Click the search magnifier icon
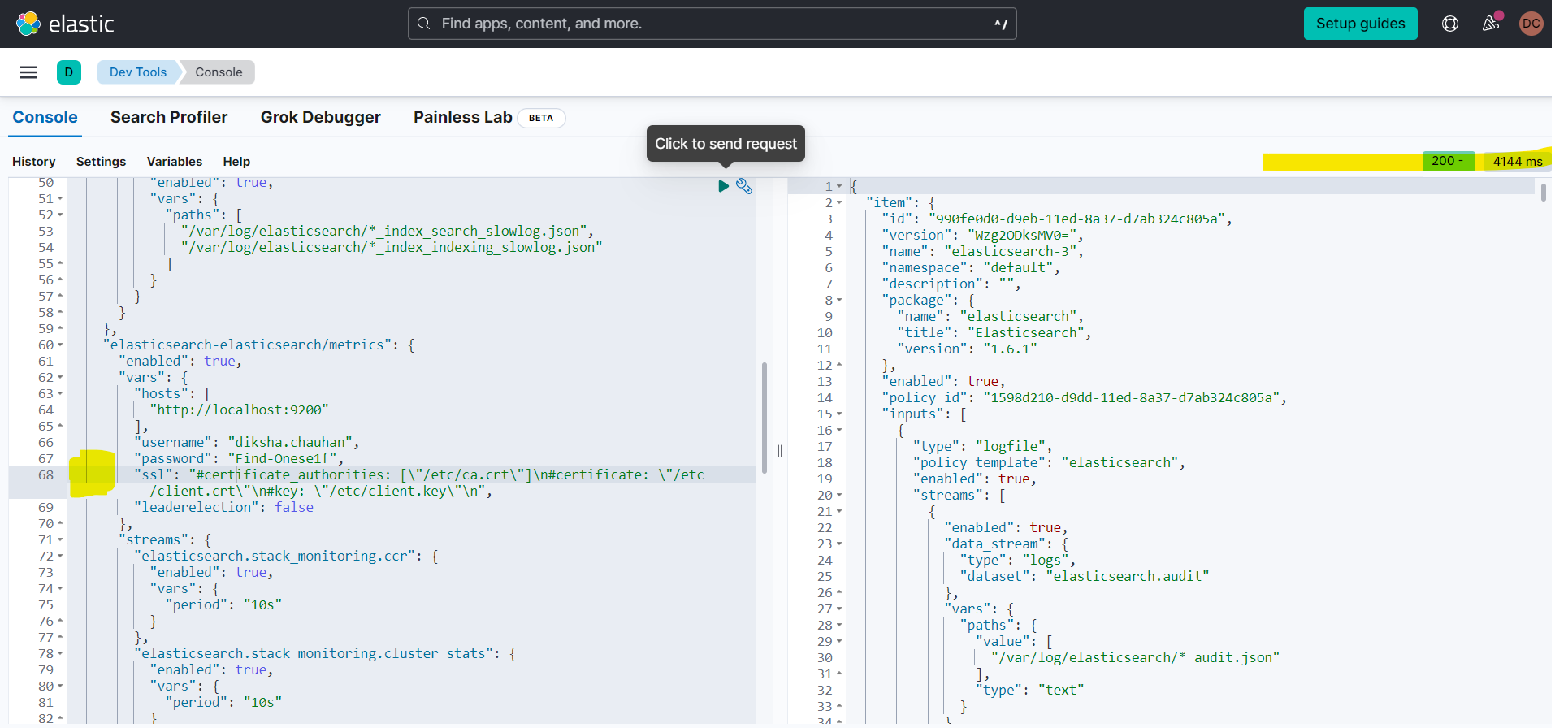Image resolution: width=1568 pixels, height=728 pixels. coord(423,24)
